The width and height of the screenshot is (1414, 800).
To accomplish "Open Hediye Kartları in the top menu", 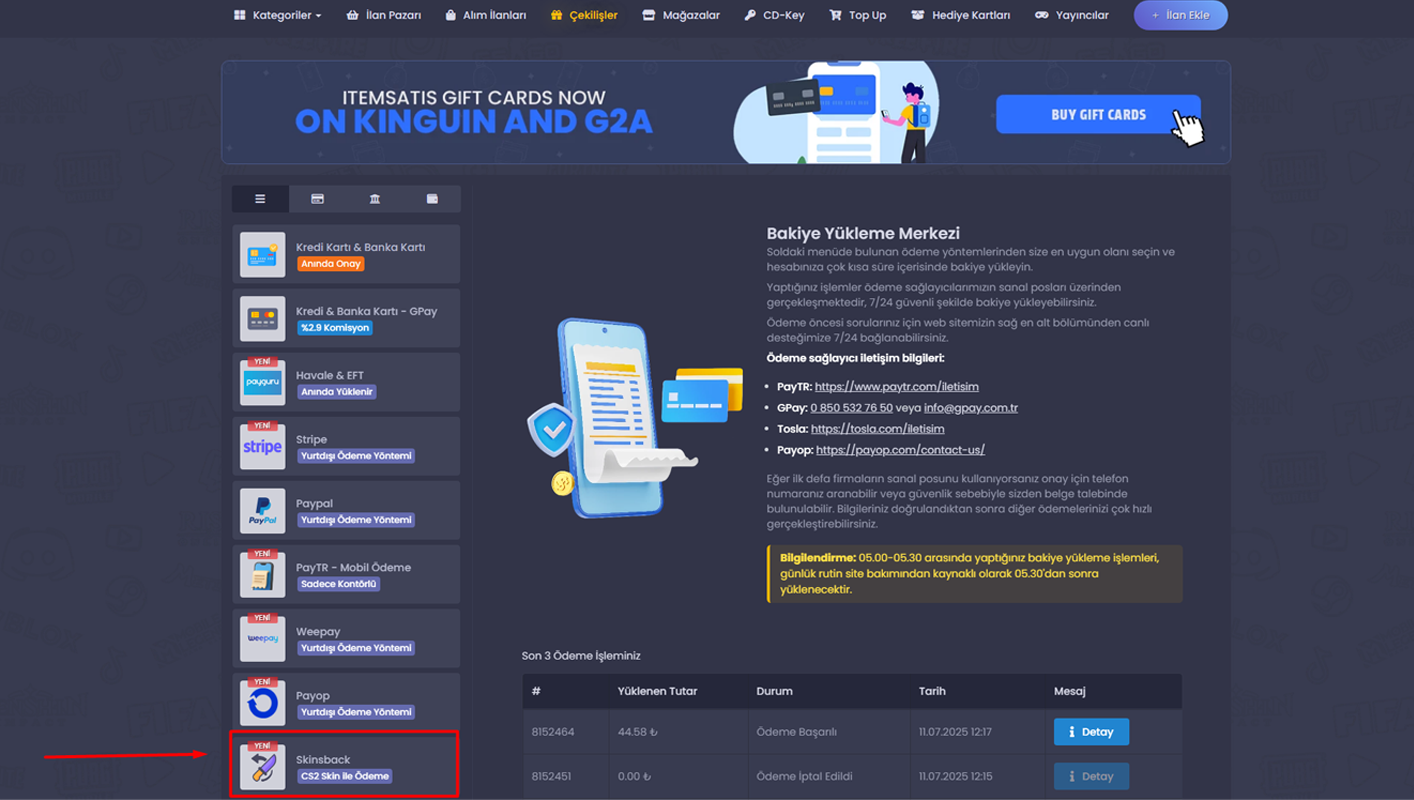I will [x=961, y=15].
